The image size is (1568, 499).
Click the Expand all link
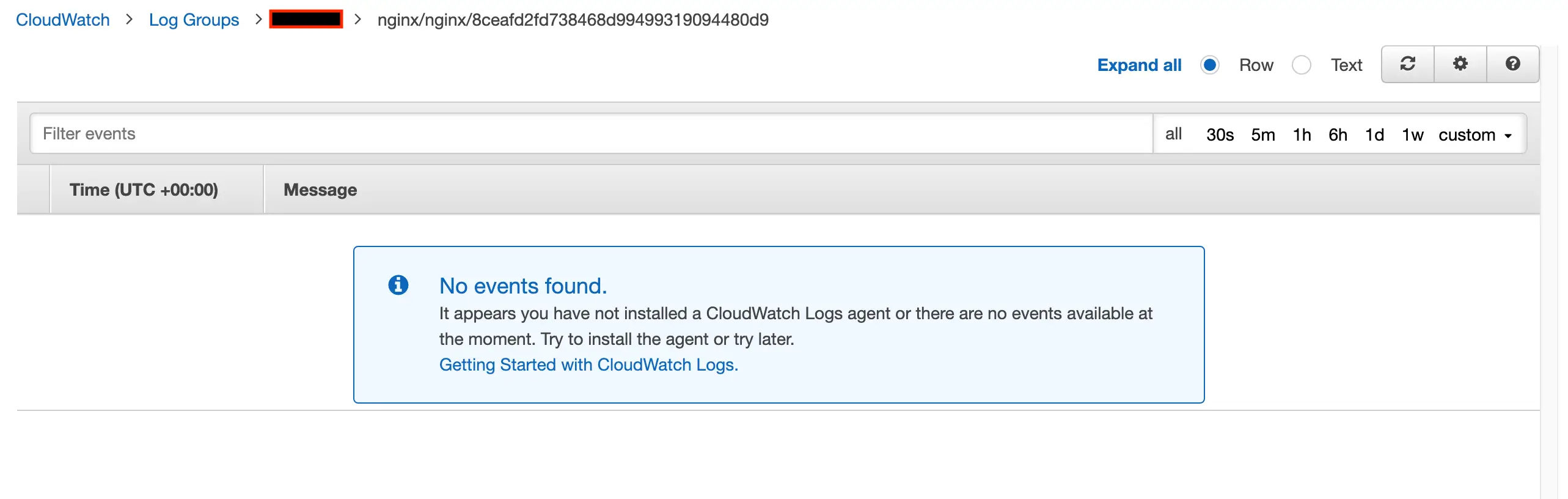[1139, 65]
